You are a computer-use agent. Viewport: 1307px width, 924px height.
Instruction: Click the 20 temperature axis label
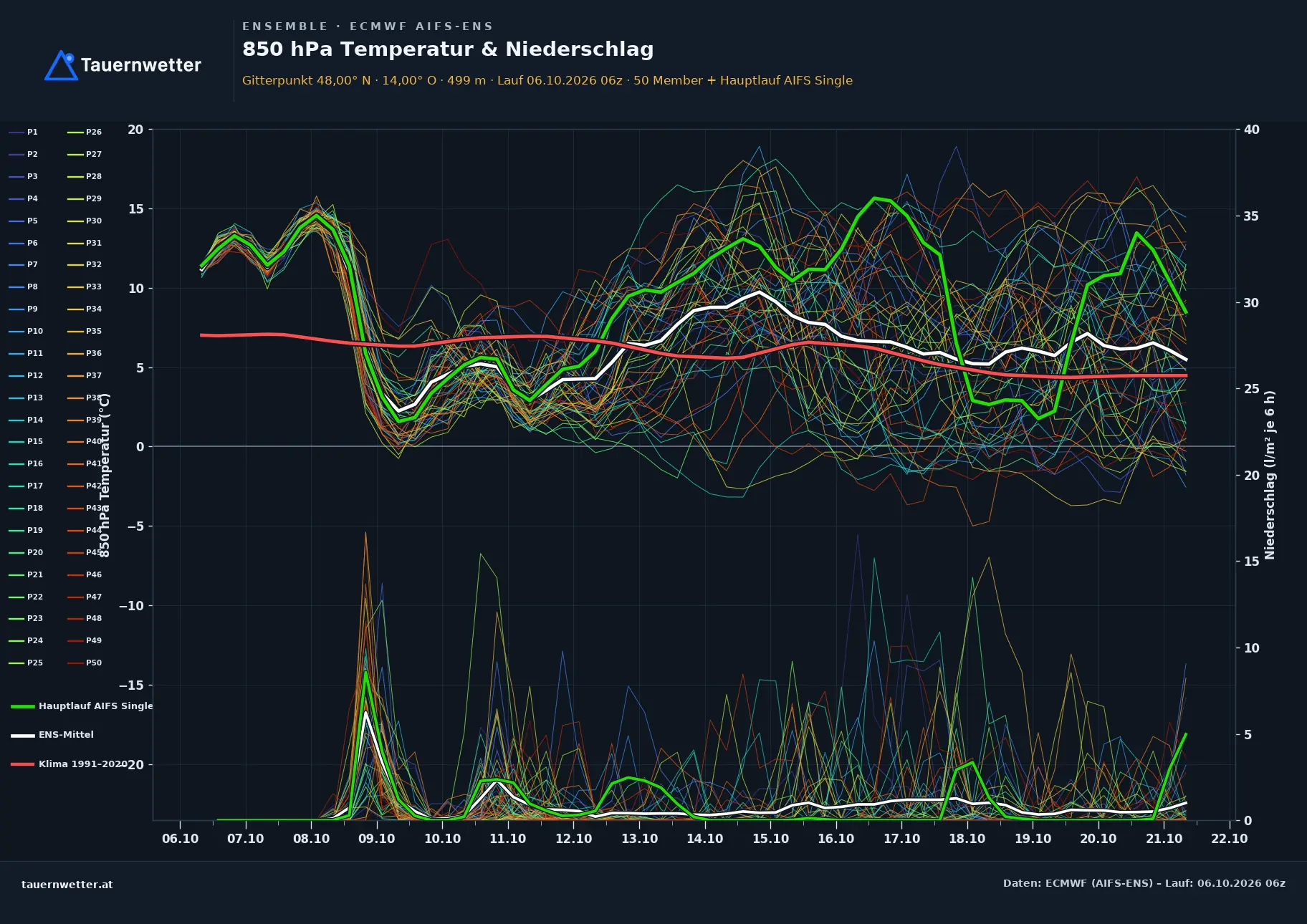135,130
